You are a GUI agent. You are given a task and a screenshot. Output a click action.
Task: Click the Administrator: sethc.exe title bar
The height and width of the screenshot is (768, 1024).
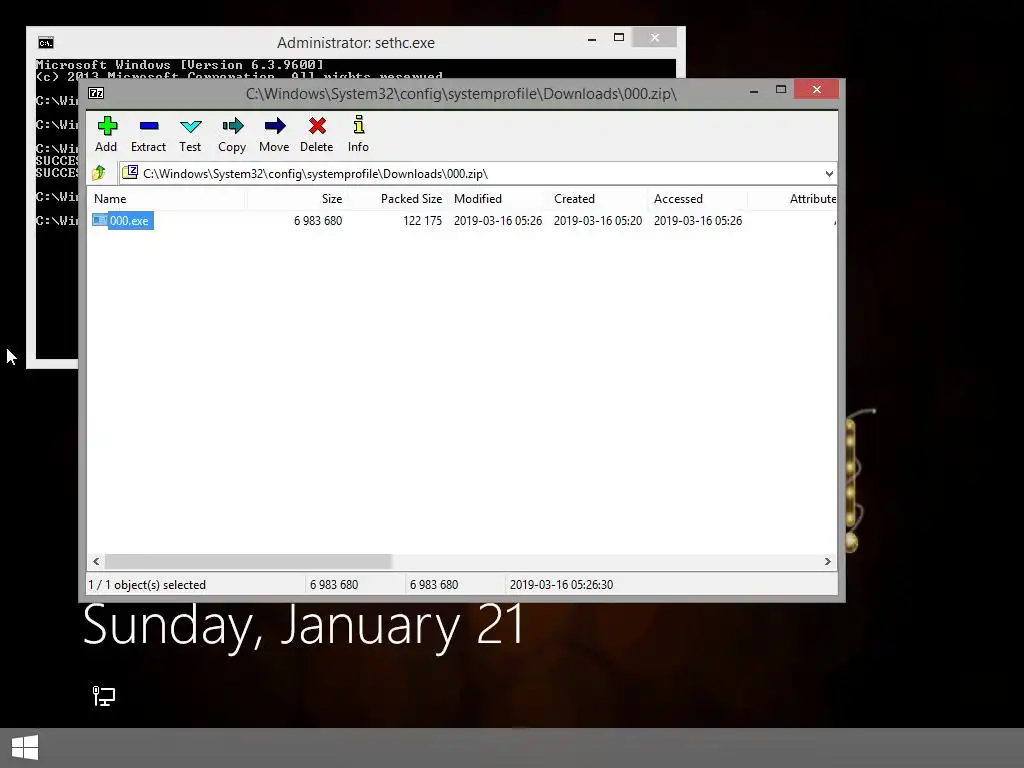(356, 42)
